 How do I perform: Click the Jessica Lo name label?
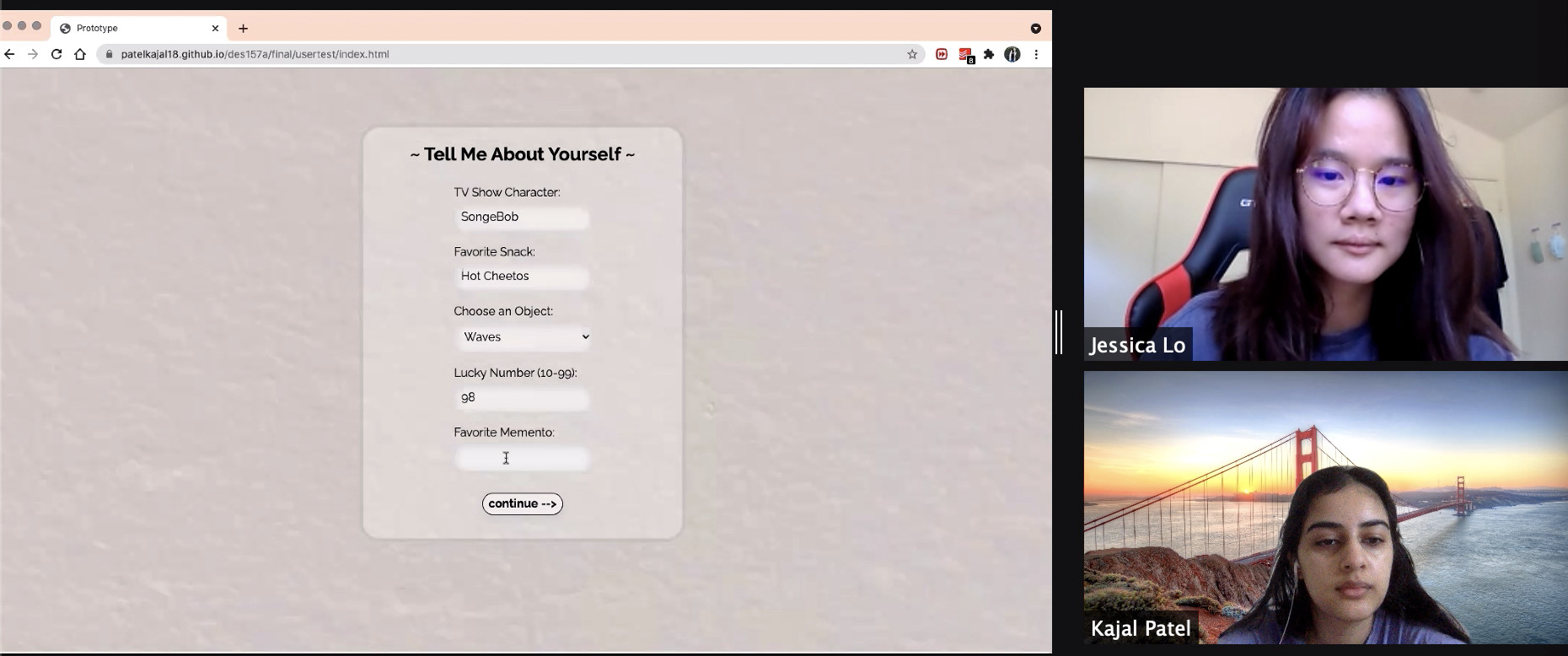tap(1138, 345)
